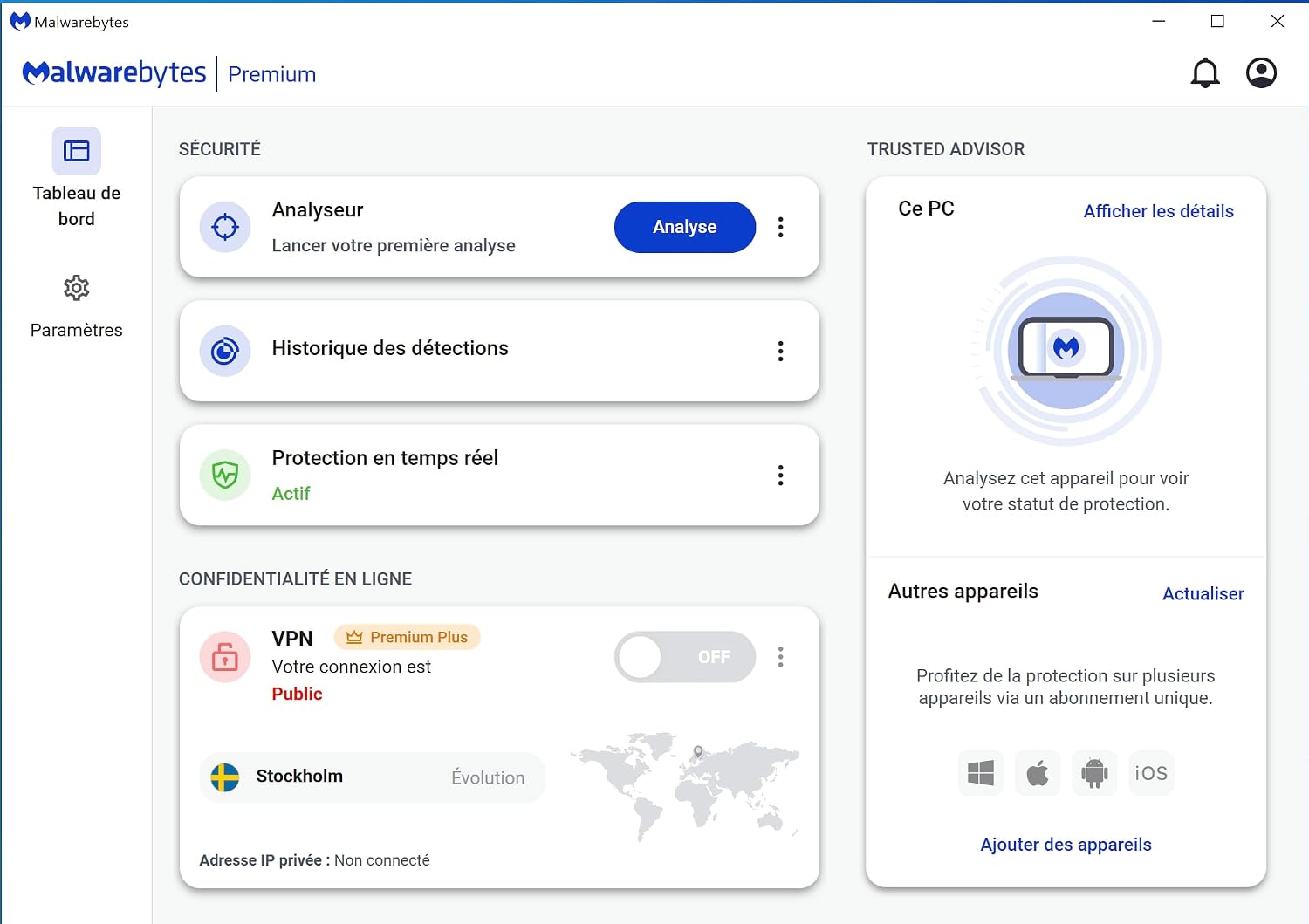Open the notifications bell
The height and width of the screenshot is (924, 1309).
[x=1205, y=72]
